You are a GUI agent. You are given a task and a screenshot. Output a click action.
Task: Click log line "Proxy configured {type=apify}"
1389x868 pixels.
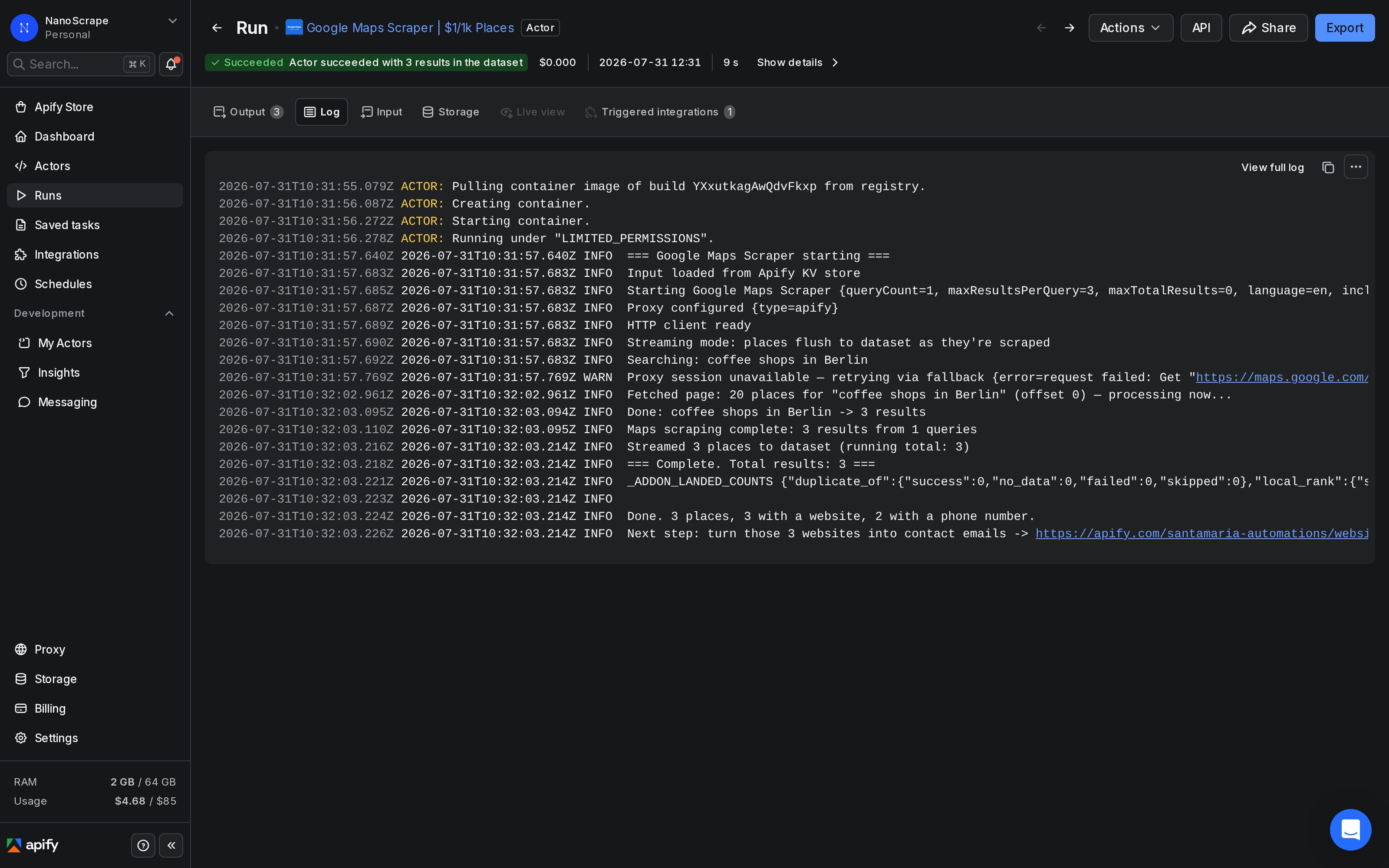click(732, 308)
